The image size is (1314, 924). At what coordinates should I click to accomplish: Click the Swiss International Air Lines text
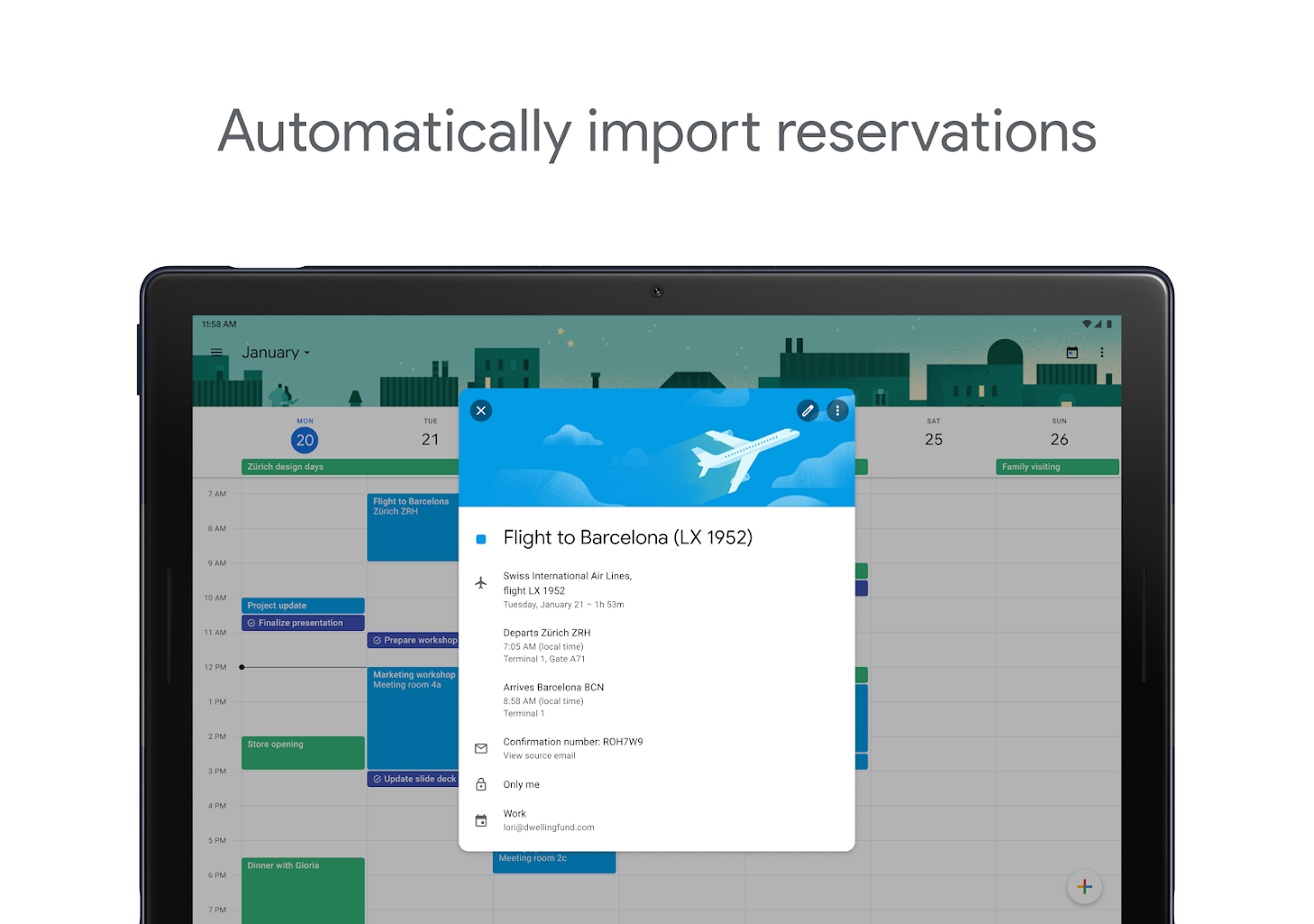coord(567,576)
